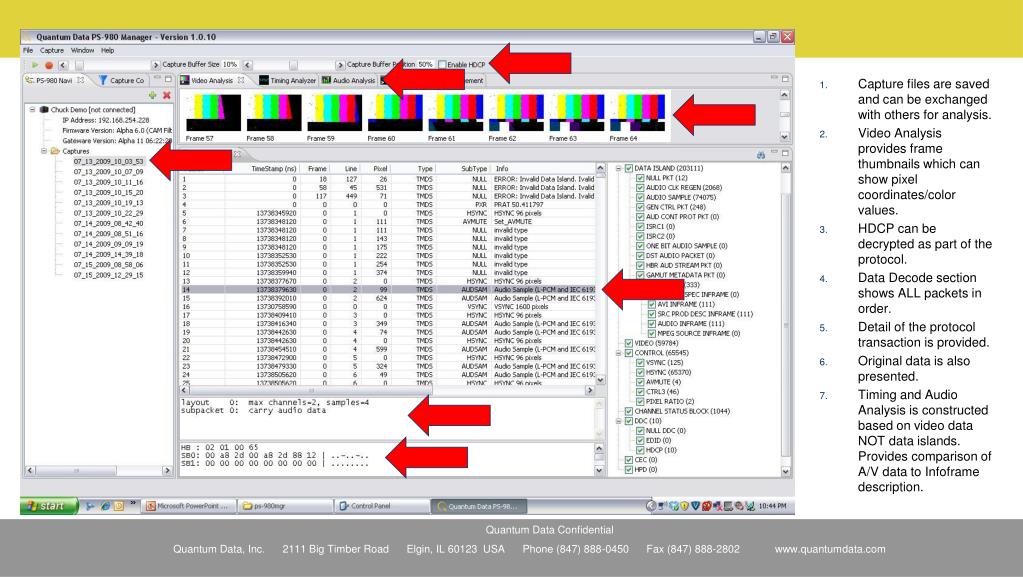Open the File menu
Viewport: 1023px width, 577px height.
click(x=28, y=50)
